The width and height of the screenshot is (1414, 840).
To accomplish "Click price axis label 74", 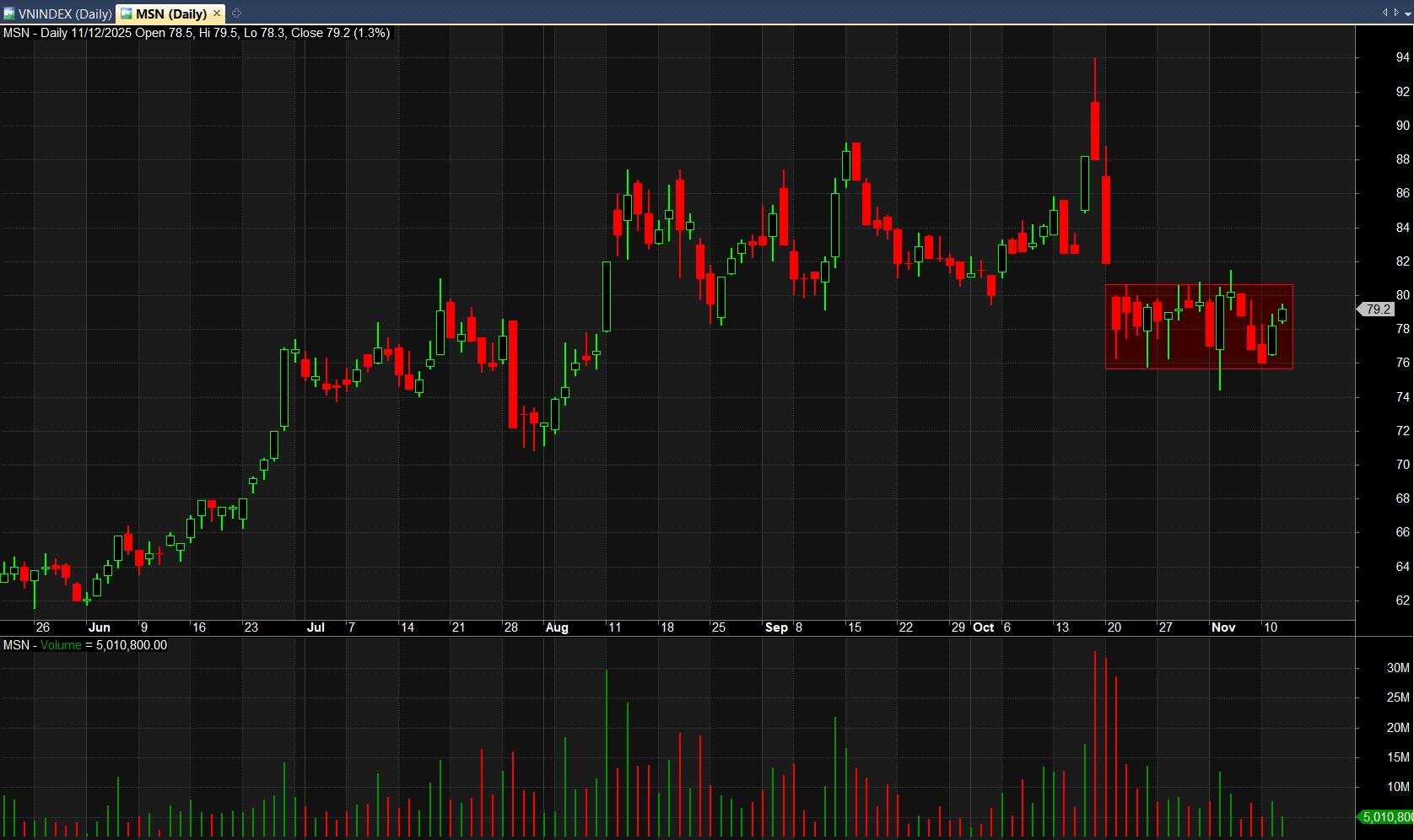I will pos(1402,397).
